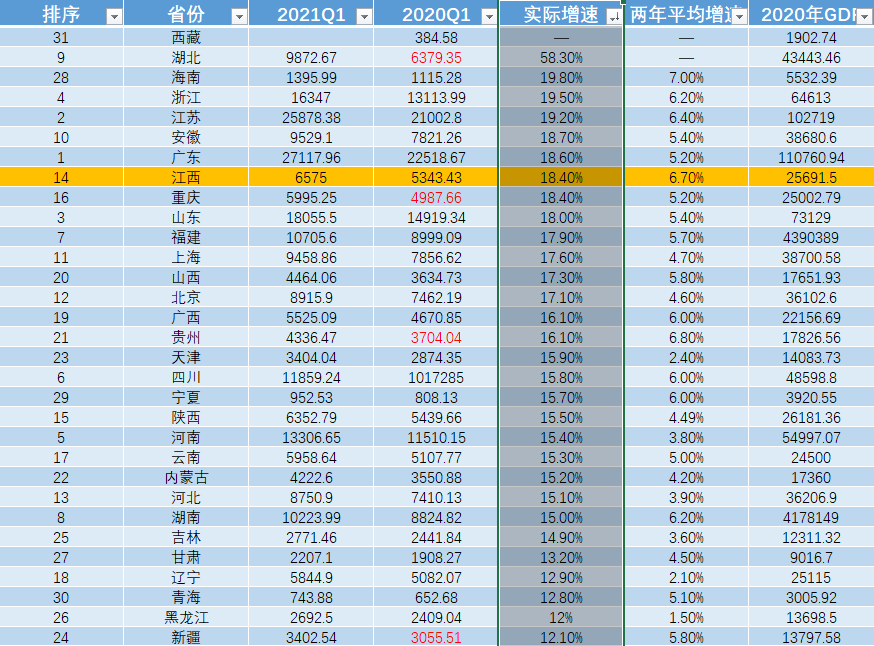Screen dimensions: 874x646
Task: Click red value 4987.66 for 重庆
Action: 436,197
